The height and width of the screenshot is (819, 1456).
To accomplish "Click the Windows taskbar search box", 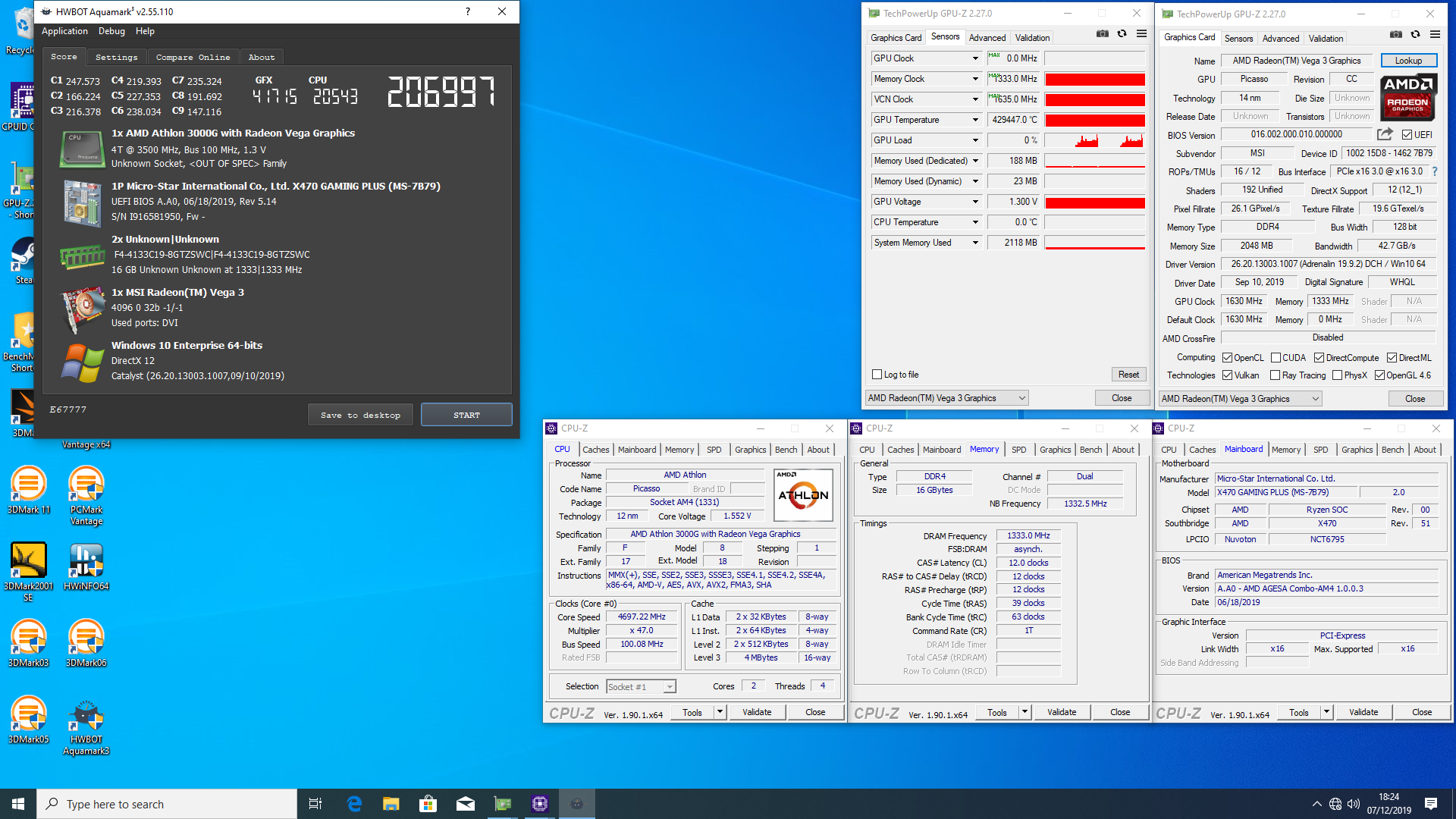I will point(167,804).
